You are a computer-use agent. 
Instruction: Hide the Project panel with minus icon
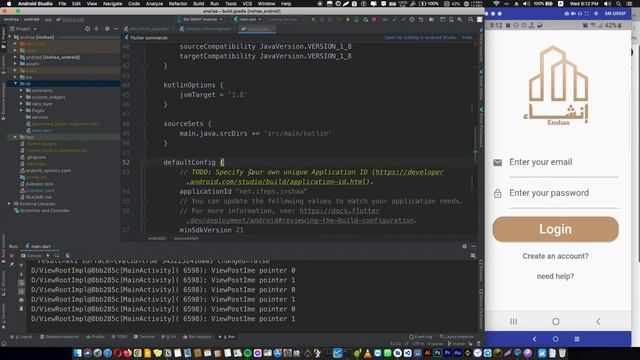116,29
